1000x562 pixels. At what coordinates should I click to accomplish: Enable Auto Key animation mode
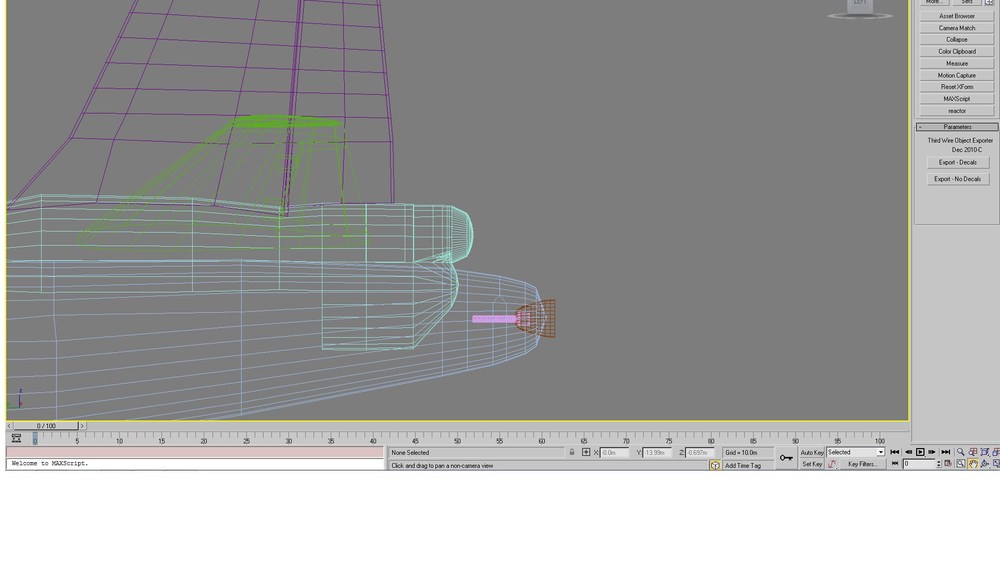click(812, 452)
